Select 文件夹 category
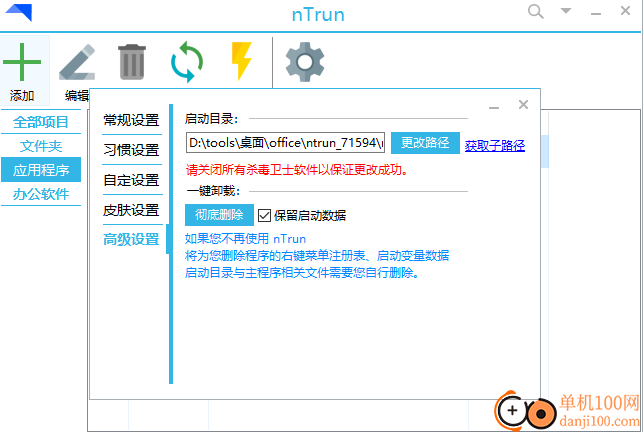This screenshot has width=643, height=432. pyautogui.click(x=41, y=146)
